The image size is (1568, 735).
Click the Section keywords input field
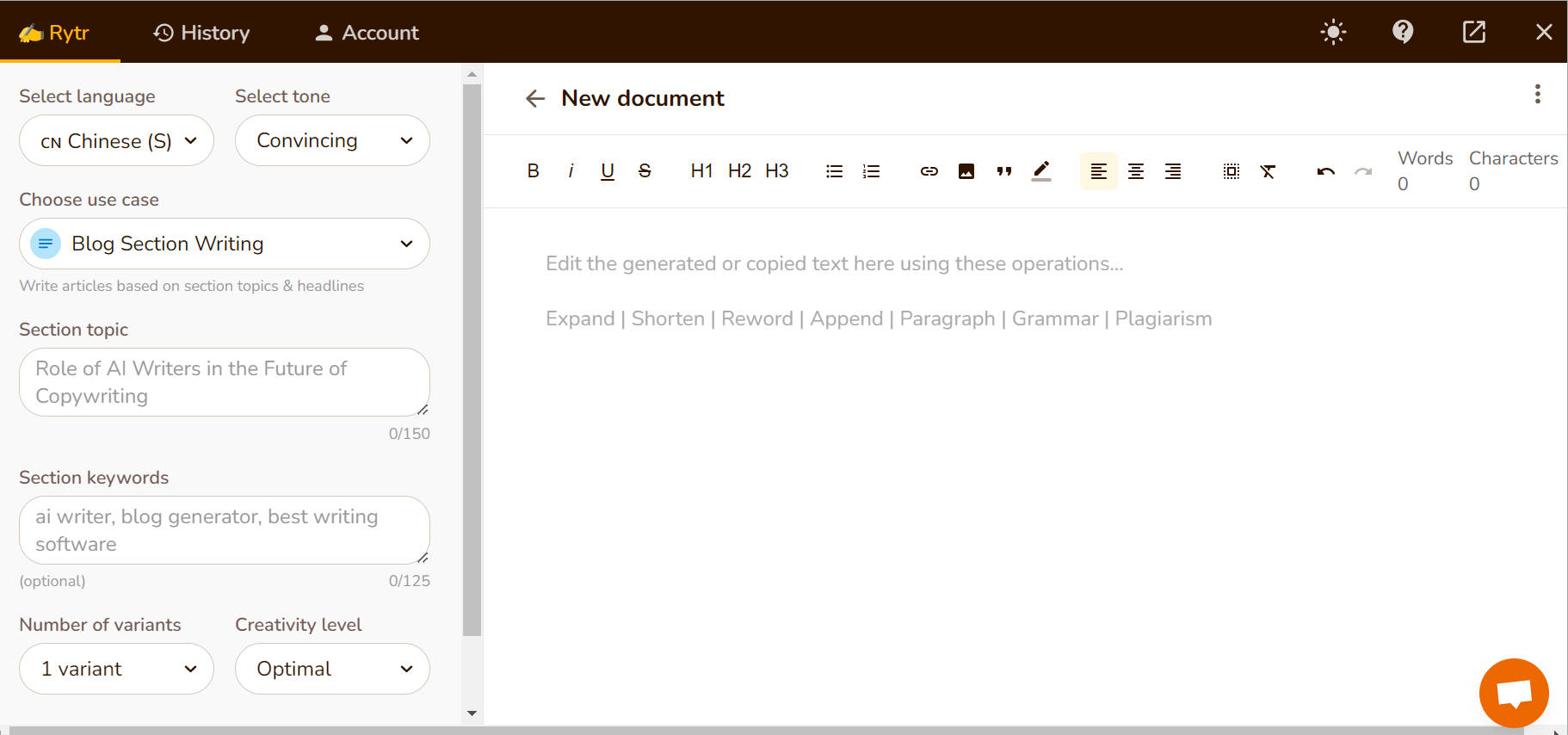(x=225, y=530)
